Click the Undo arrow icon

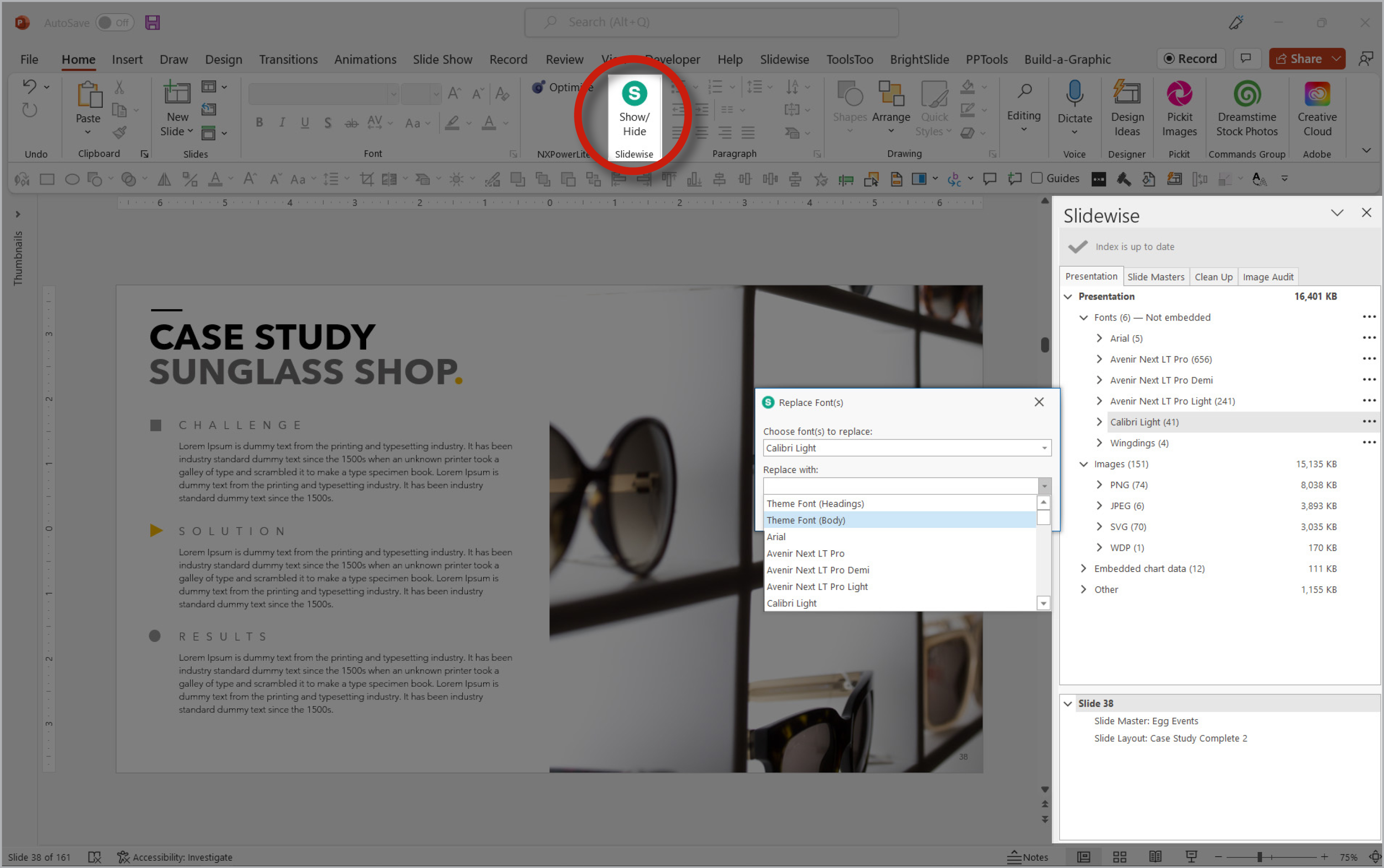(x=29, y=87)
